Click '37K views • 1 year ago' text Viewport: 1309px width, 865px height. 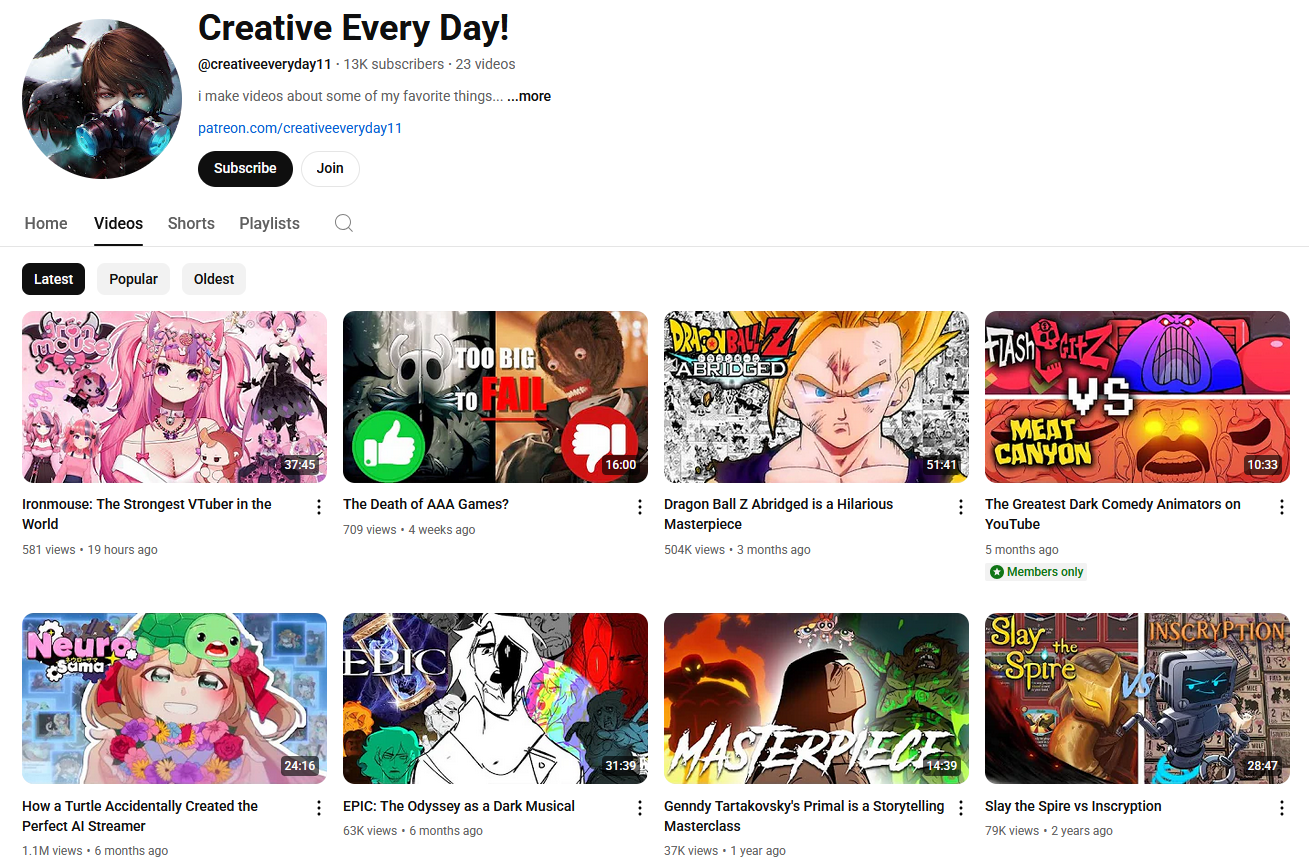725,851
